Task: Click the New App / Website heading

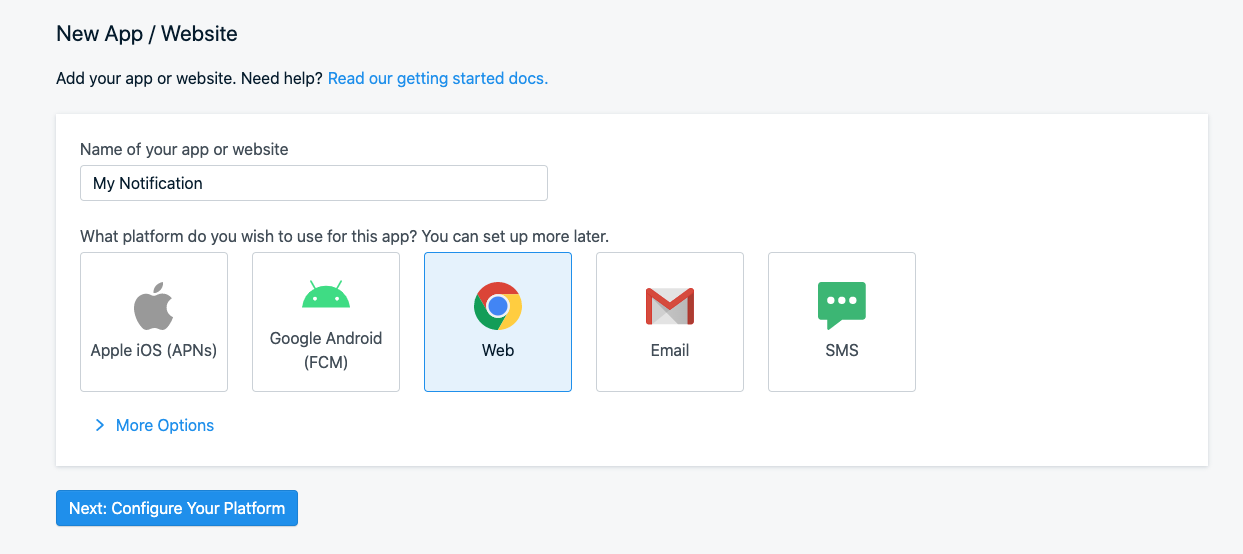Action: click(x=147, y=33)
